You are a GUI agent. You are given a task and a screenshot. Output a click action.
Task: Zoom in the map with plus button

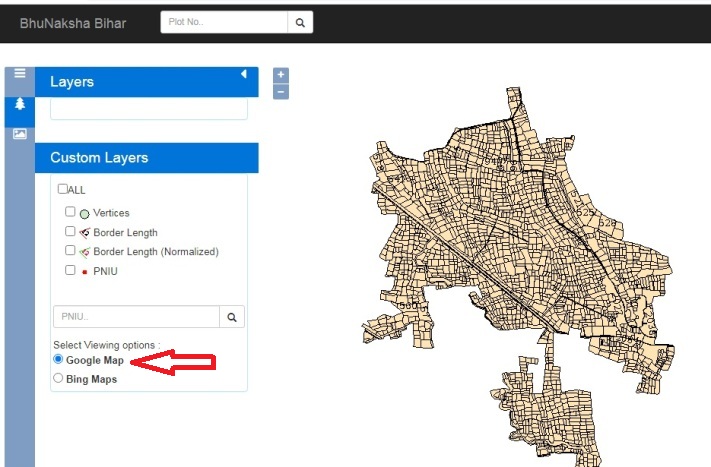click(x=281, y=75)
